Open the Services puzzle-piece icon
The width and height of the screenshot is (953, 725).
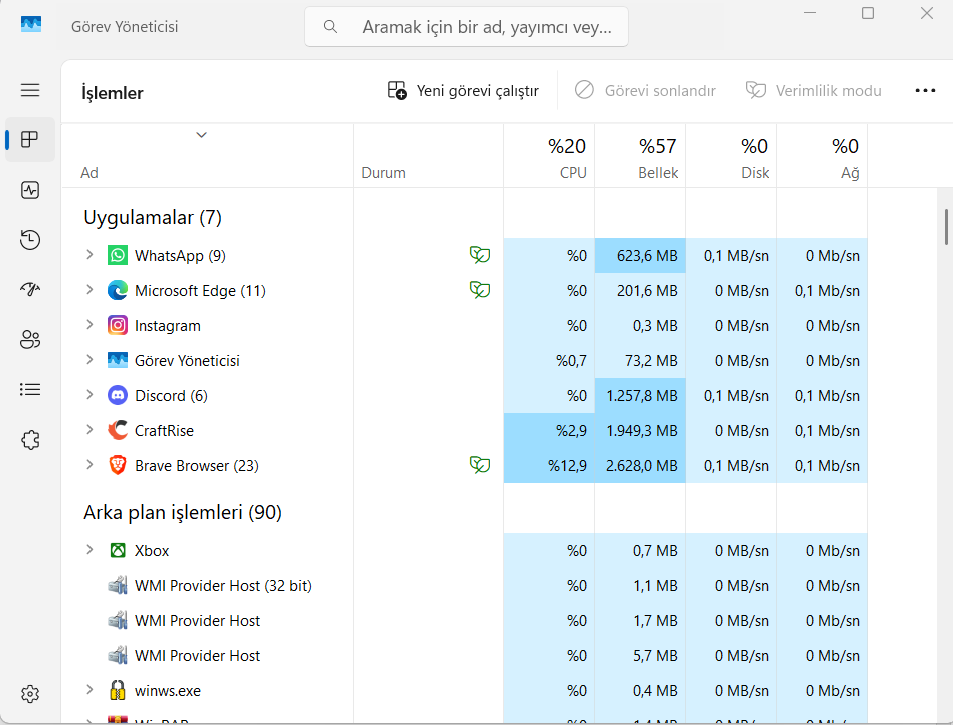(30, 439)
